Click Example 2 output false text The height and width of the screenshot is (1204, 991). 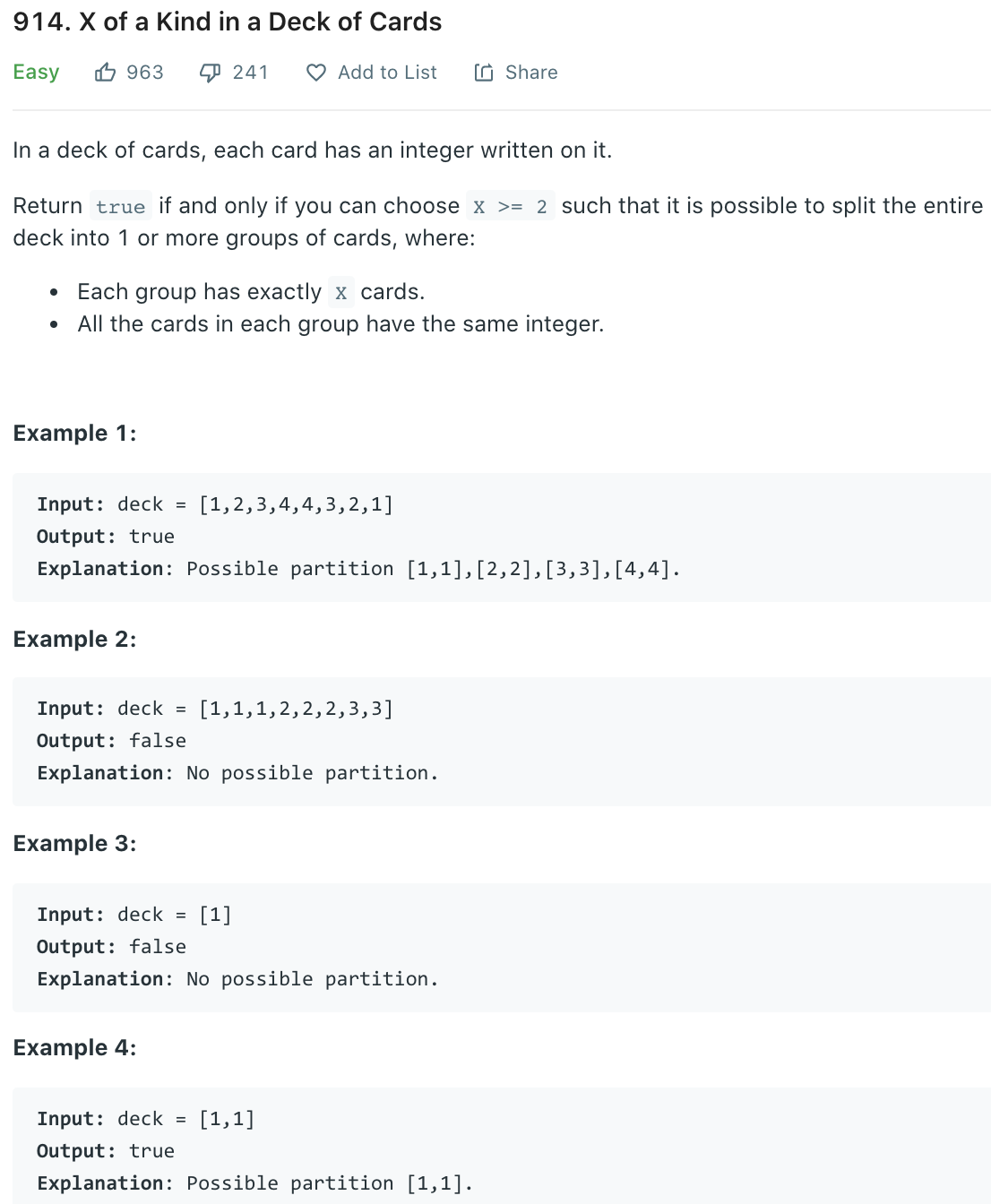coord(158,741)
